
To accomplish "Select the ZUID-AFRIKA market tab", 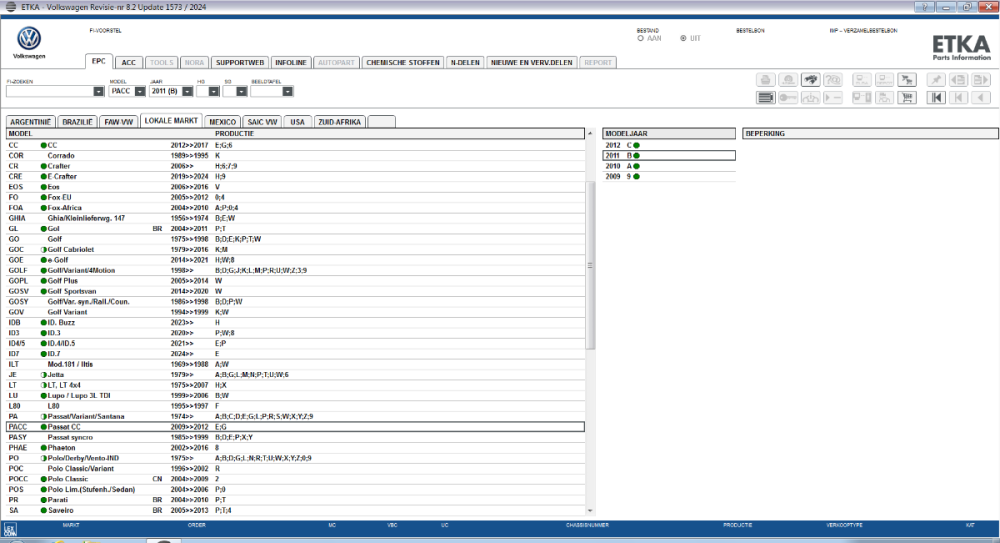I will pyautogui.click(x=339, y=122).
